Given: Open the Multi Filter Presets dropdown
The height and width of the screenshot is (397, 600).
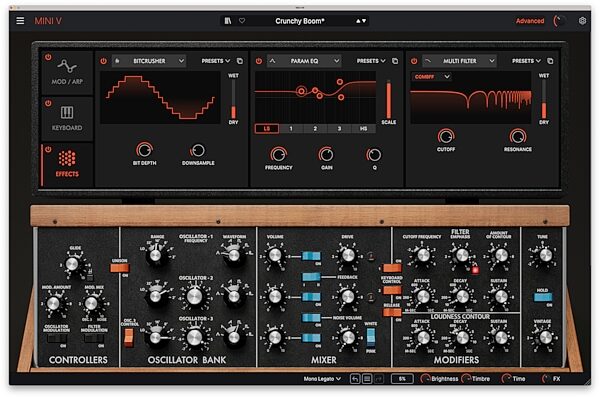Looking at the screenshot, I should (x=527, y=61).
